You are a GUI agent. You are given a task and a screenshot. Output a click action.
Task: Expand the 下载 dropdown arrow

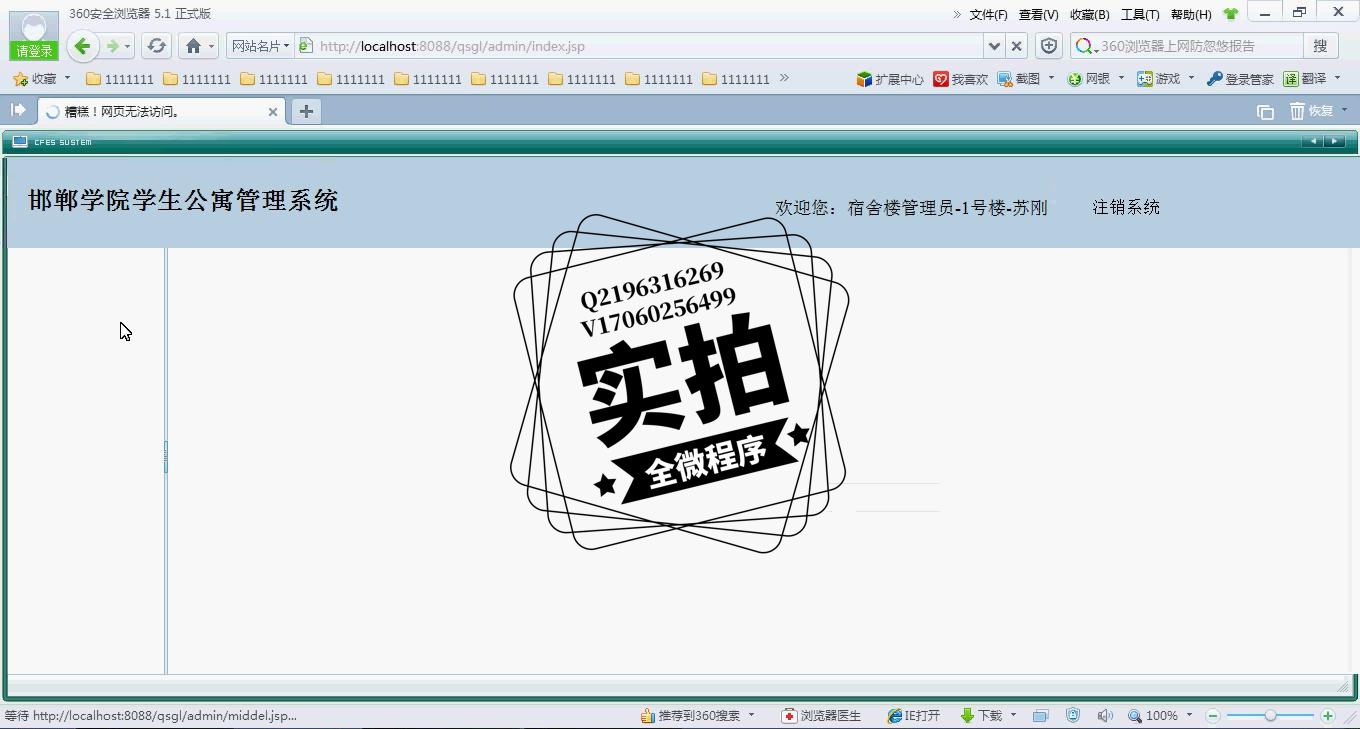tap(1013, 715)
